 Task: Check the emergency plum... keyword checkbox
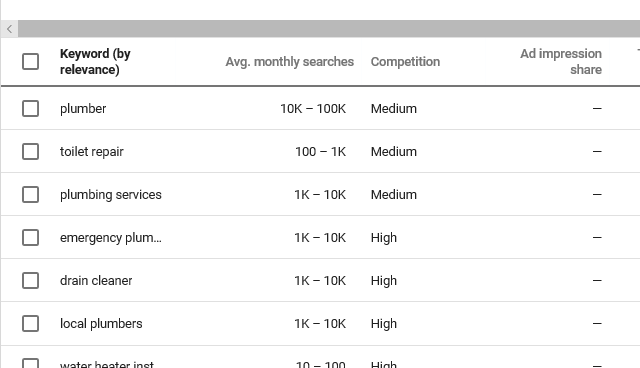[31, 237]
